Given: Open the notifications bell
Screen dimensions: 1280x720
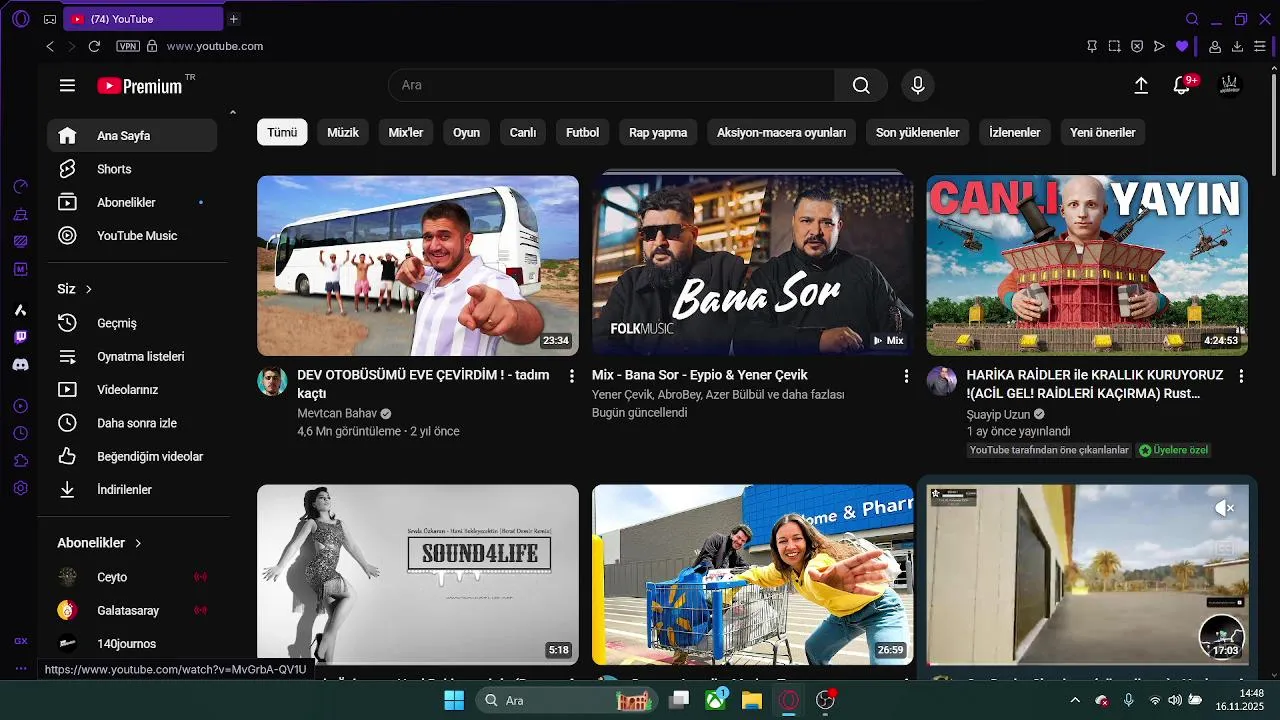Looking at the screenshot, I should pos(1181,86).
